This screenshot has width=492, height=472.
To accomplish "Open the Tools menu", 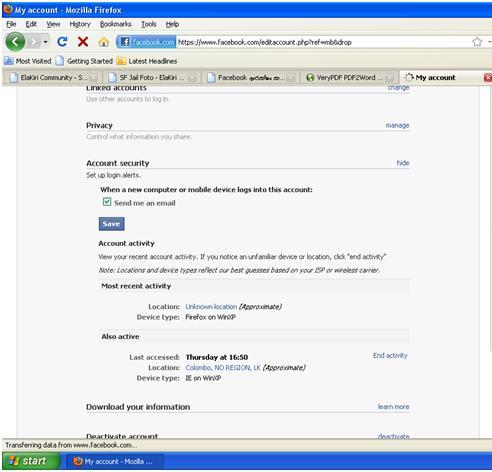I will point(149,24).
